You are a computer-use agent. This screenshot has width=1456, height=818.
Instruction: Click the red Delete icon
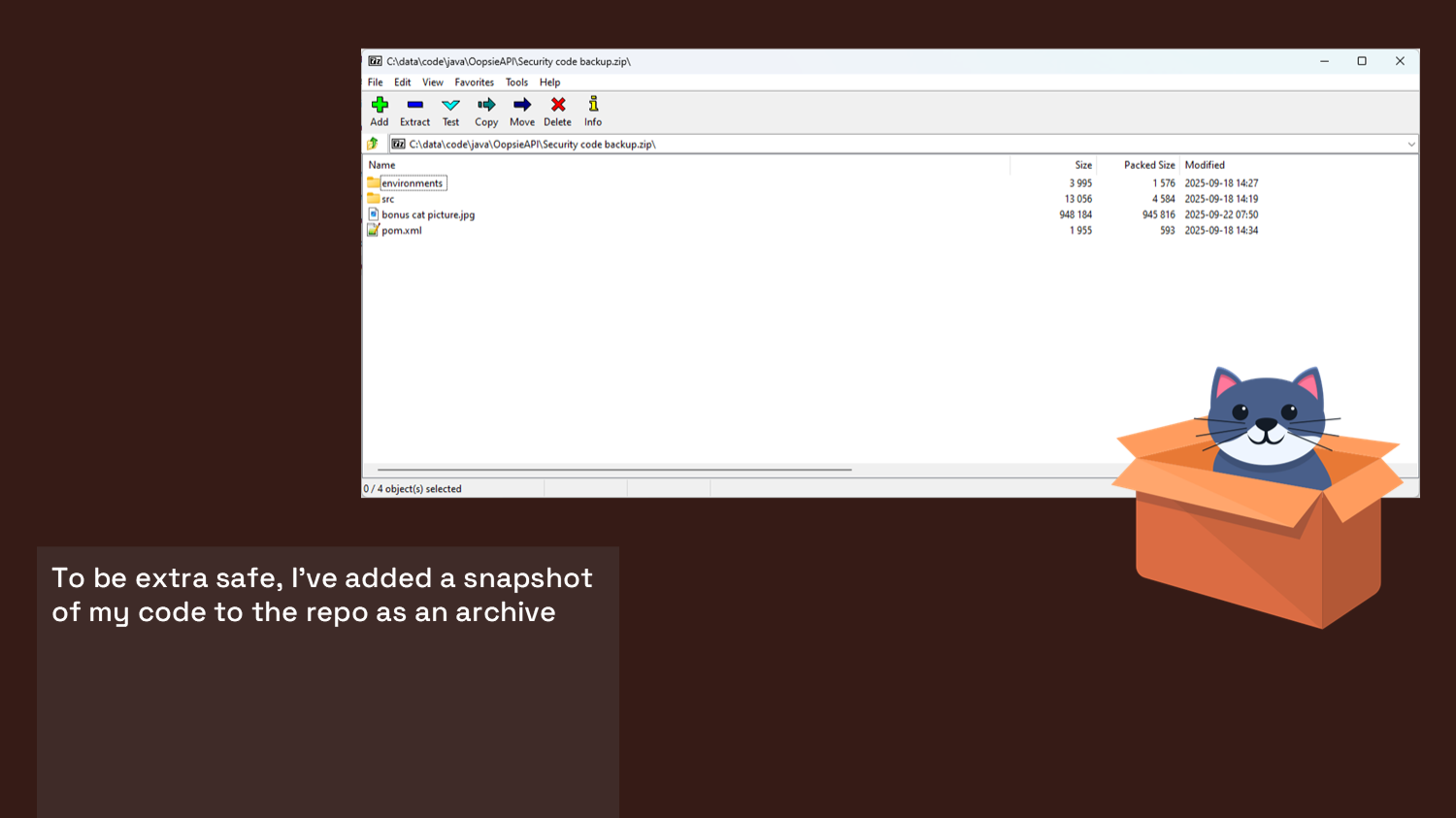pyautogui.click(x=558, y=105)
